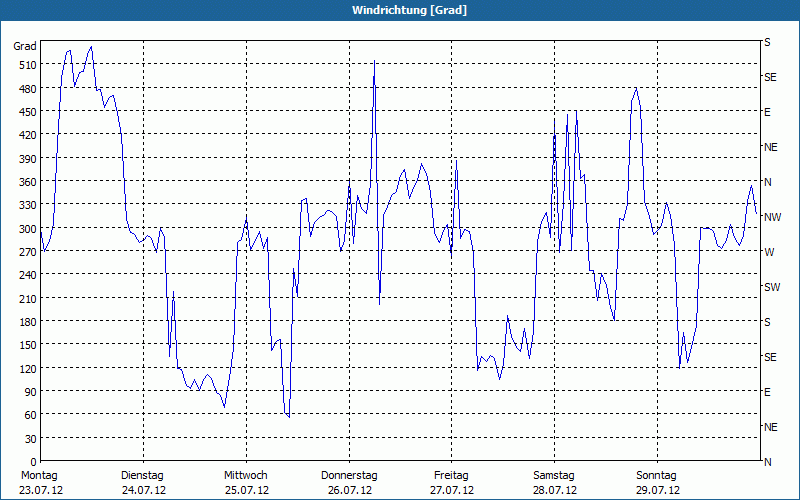
Task: Select the 480 degree axis value
Action: (29, 88)
